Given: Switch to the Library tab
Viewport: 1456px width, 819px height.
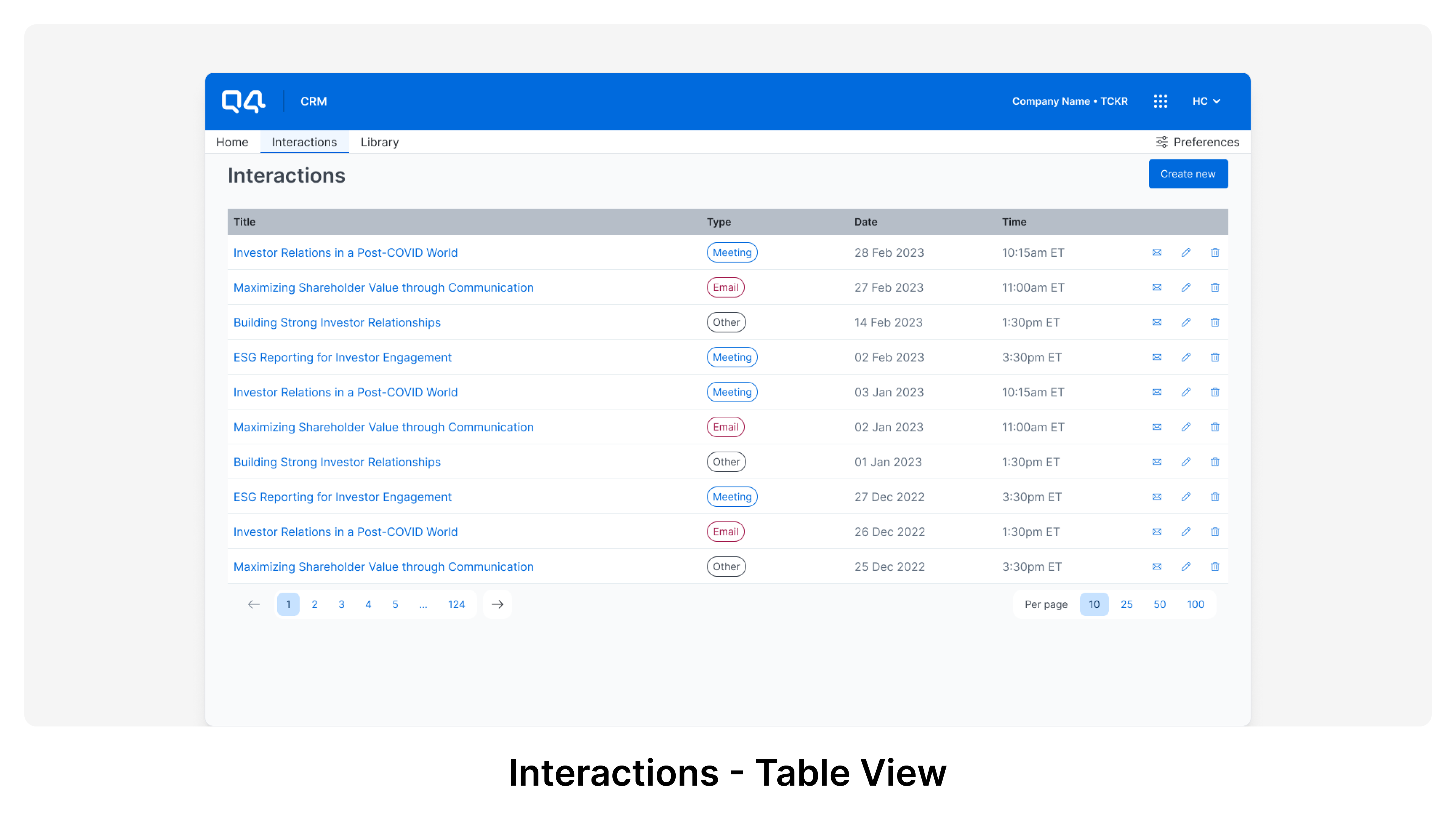Looking at the screenshot, I should [379, 142].
